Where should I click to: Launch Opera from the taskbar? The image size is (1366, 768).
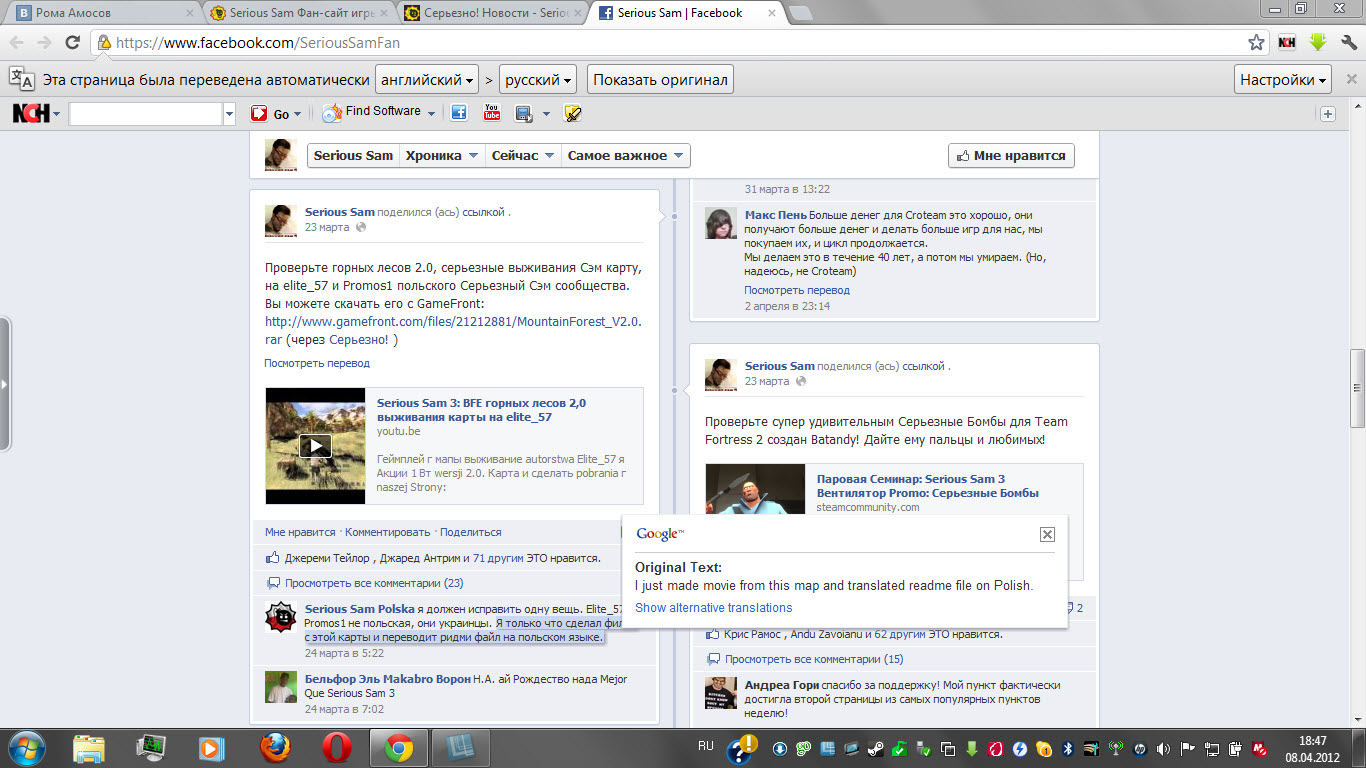pos(337,748)
